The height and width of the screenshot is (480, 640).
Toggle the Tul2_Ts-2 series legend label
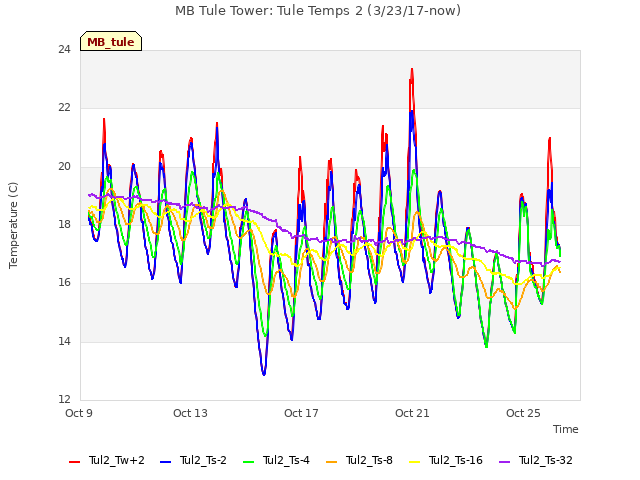[203, 460]
